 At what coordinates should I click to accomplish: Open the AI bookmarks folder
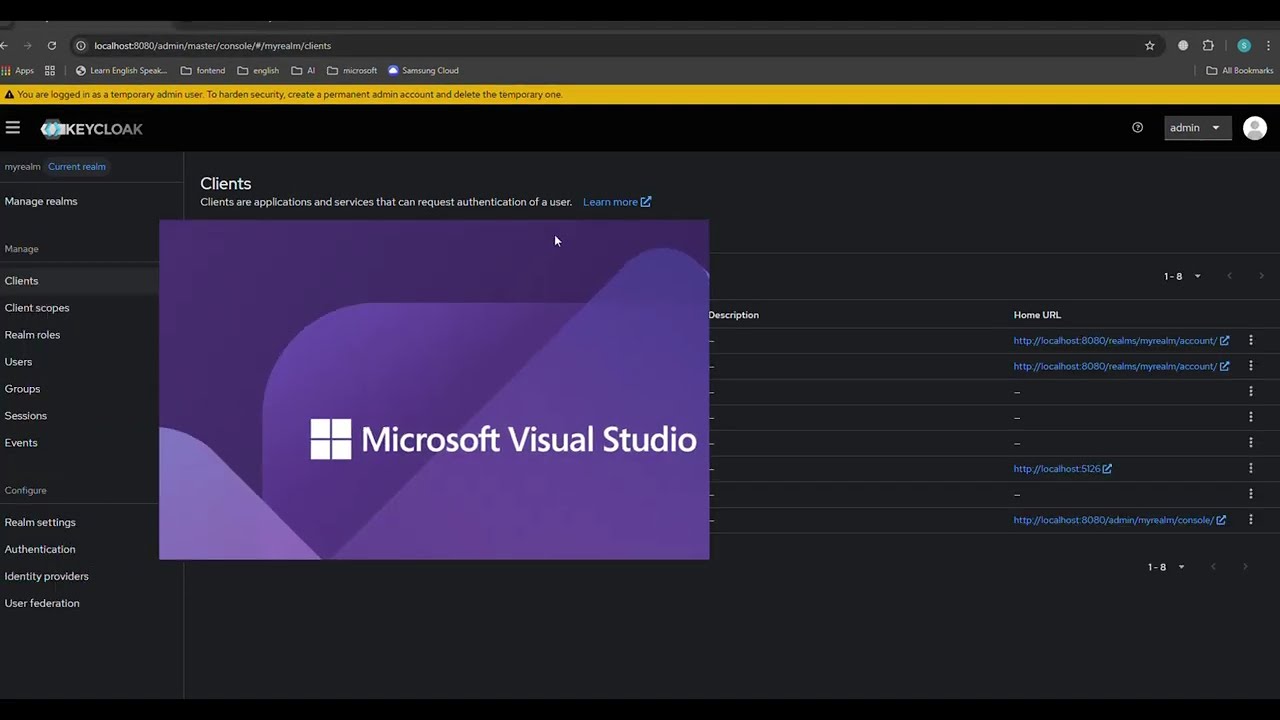click(x=303, y=70)
